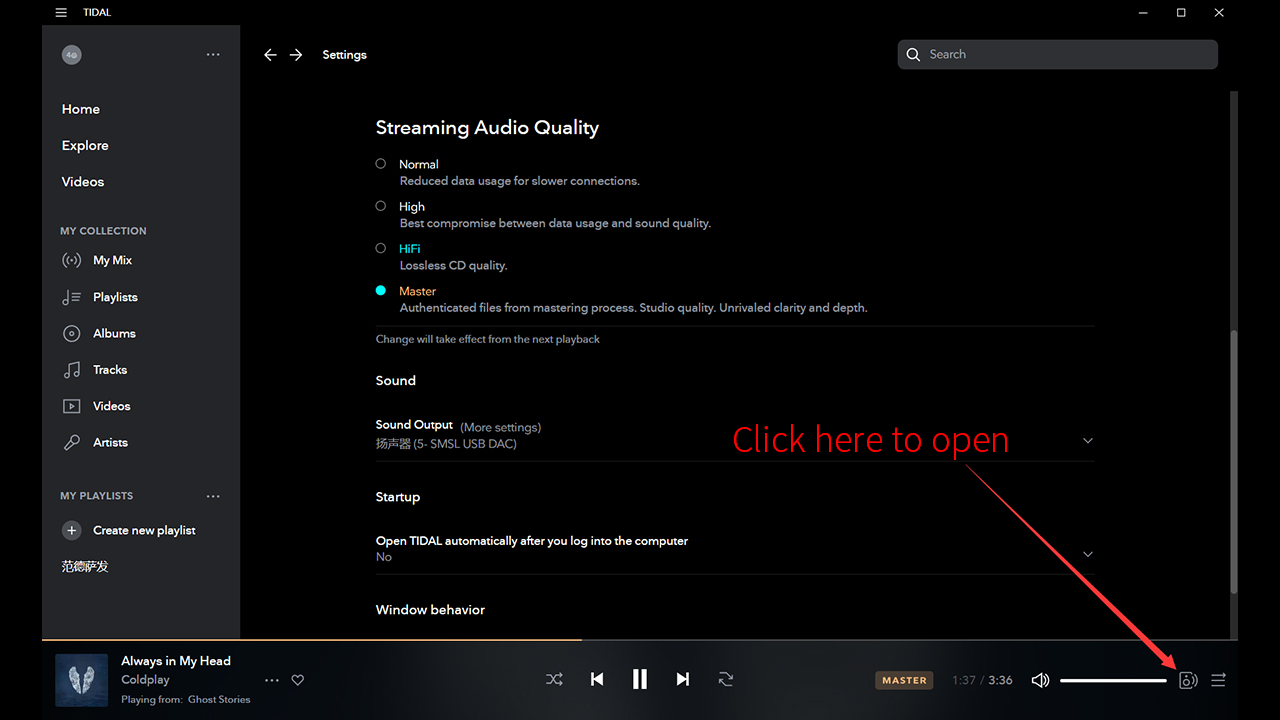Adjust the volume slider
This screenshot has width=1280, height=720.
click(x=1113, y=680)
